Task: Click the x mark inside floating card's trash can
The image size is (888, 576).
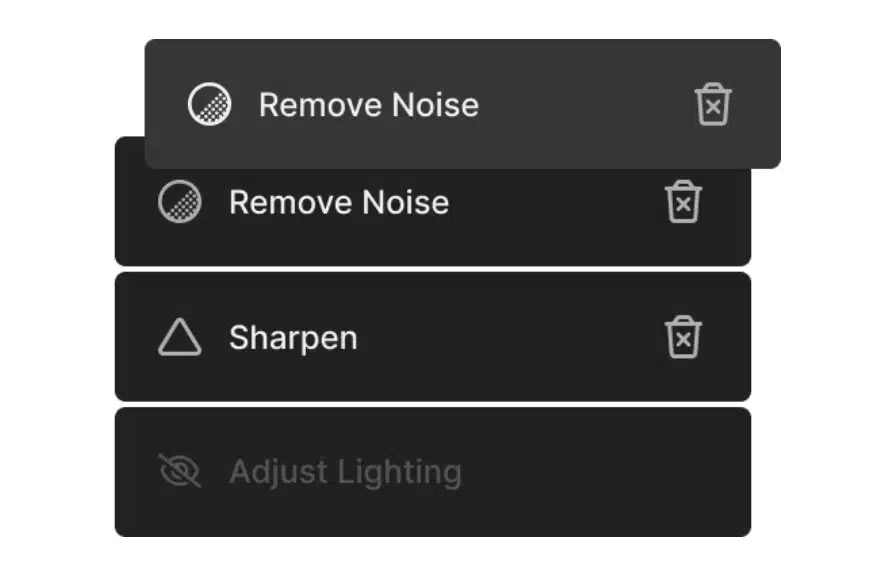Action: point(713,107)
